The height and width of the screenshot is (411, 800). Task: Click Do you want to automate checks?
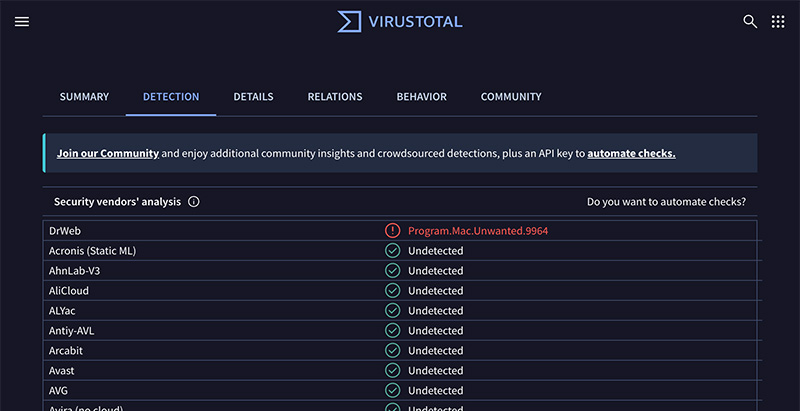click(666, 202)
